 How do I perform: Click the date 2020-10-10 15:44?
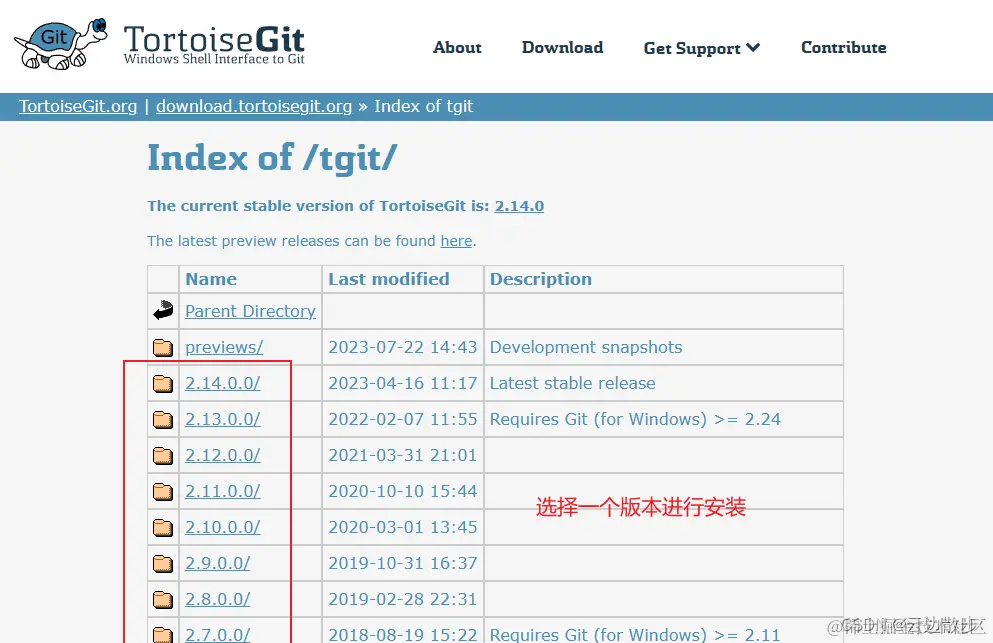pos(403,492)
